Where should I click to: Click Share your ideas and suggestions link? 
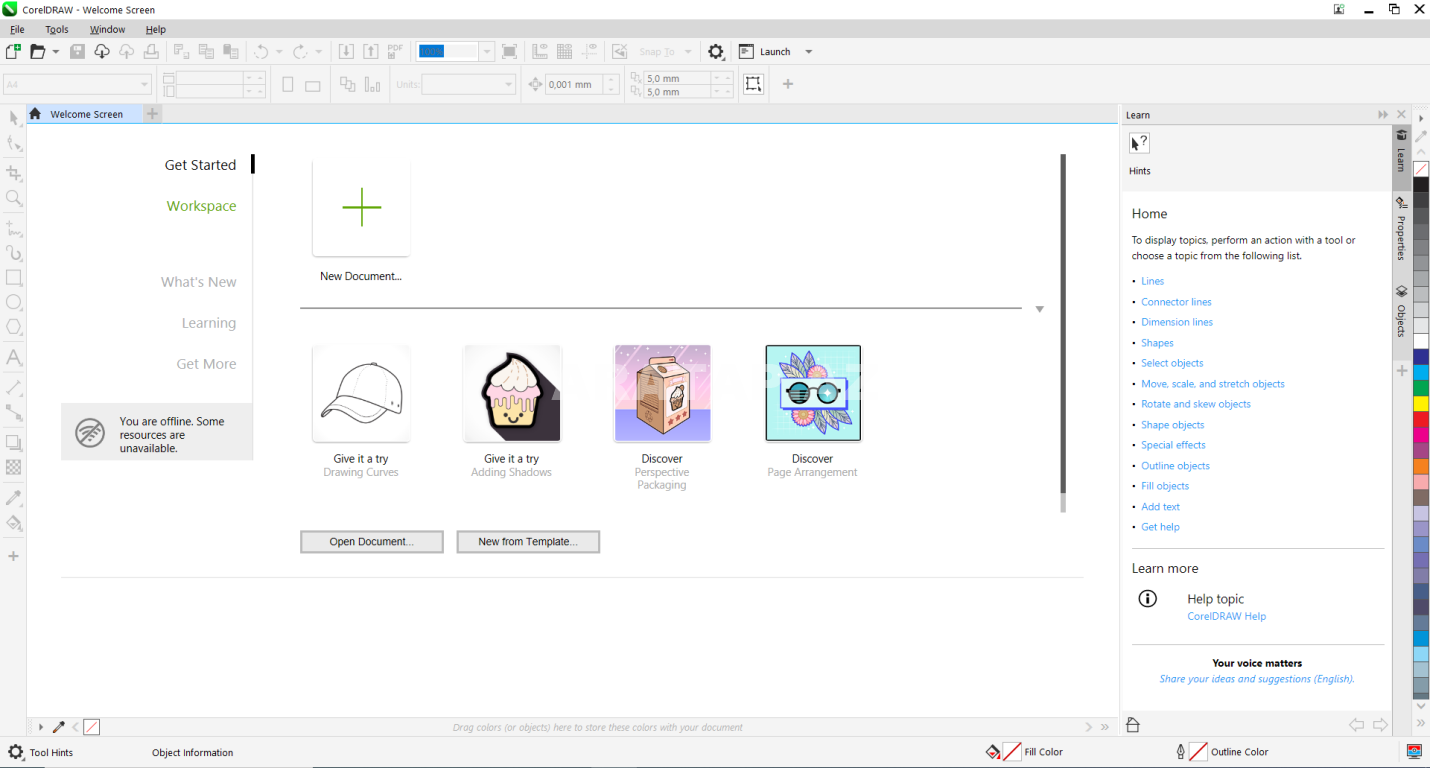click(1257, 679)
